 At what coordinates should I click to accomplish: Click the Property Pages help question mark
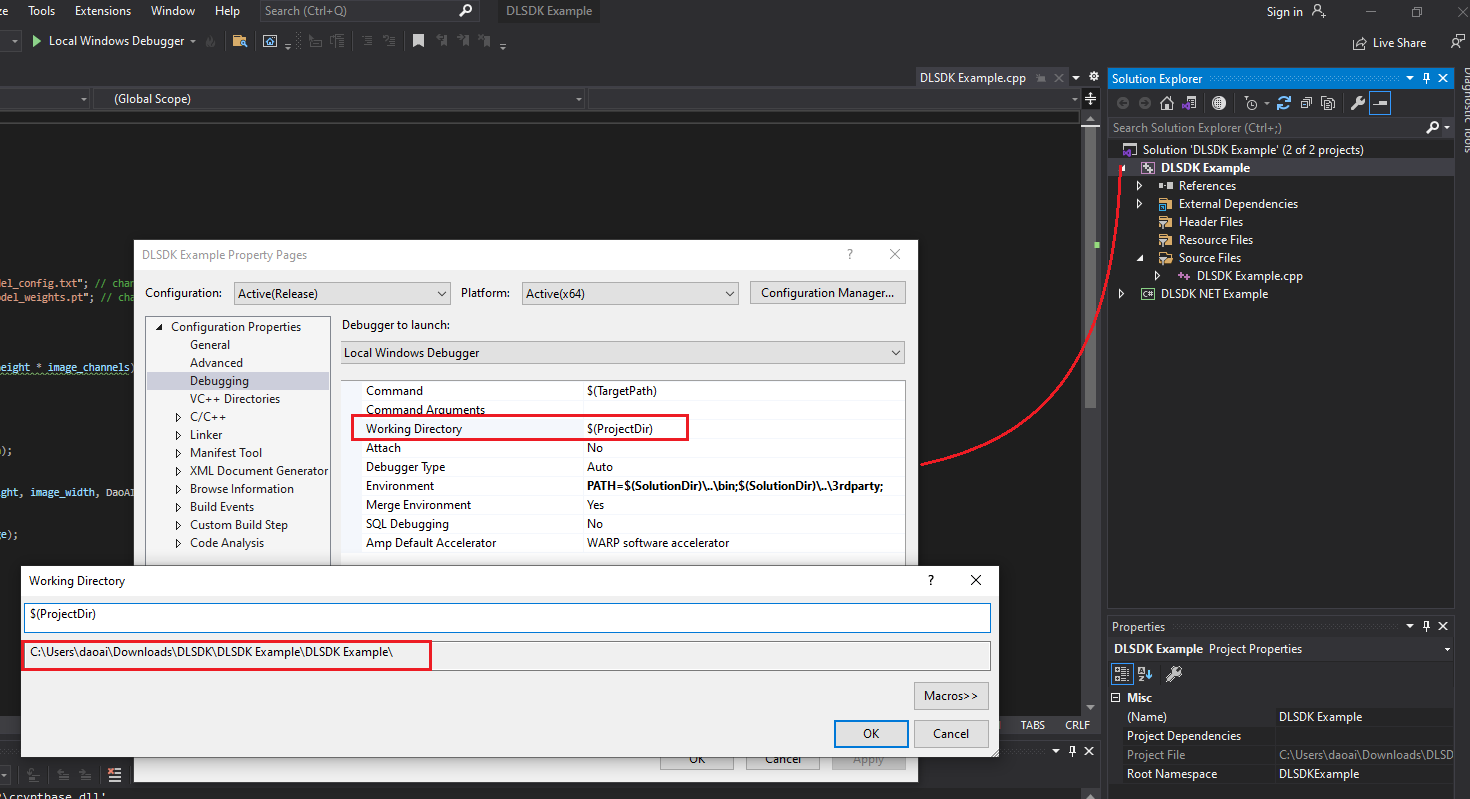pos(850,254)
